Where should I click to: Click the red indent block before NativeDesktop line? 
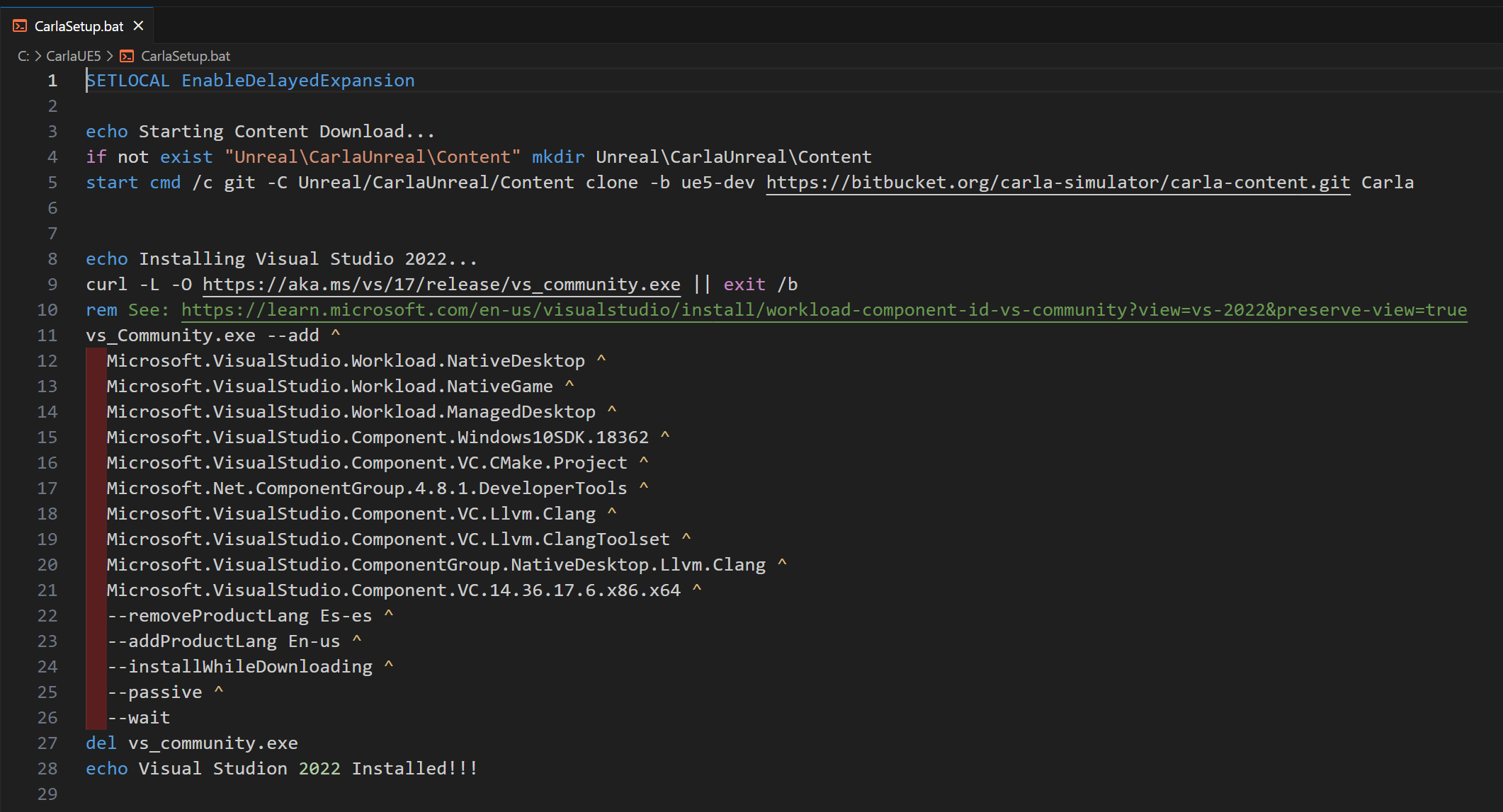(96, 361)
